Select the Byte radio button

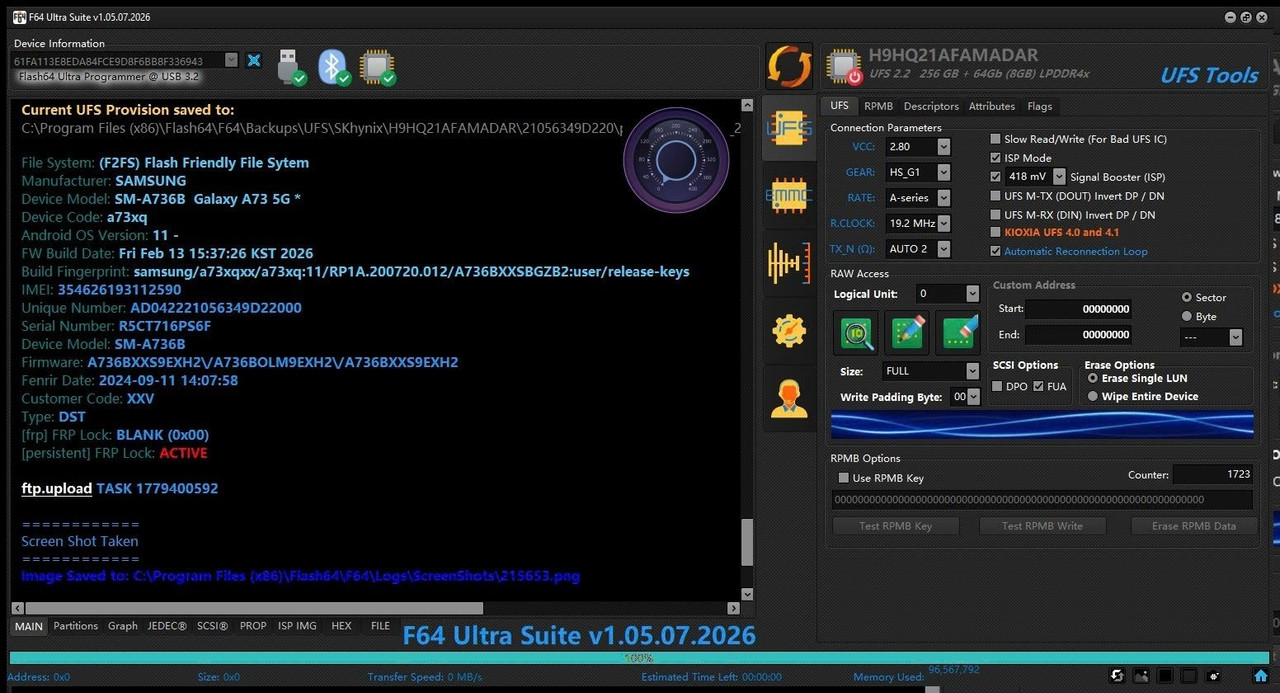click(1187, 316)
